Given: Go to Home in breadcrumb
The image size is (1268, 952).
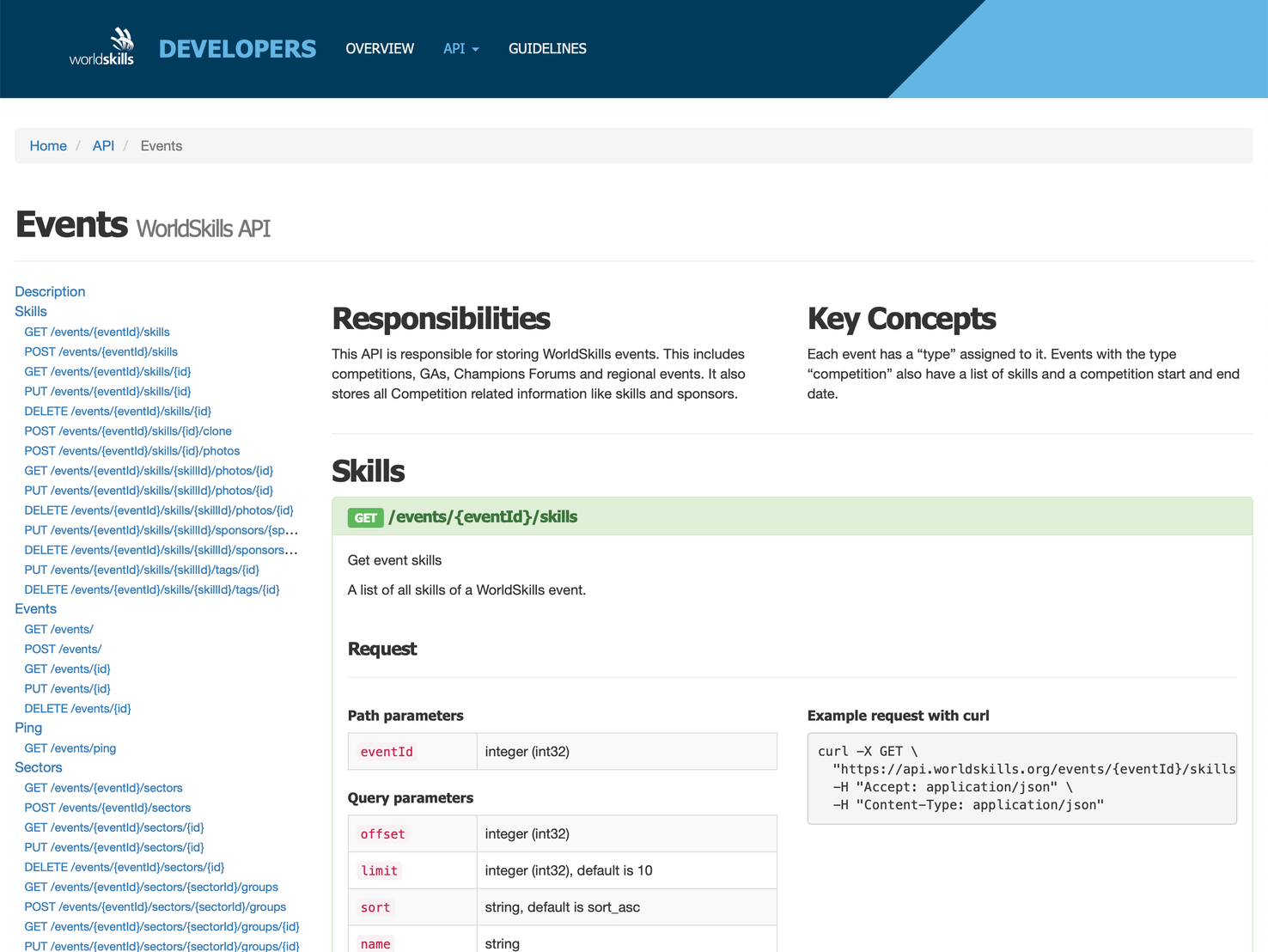Looking at the screenshot, I should (48, 146).
